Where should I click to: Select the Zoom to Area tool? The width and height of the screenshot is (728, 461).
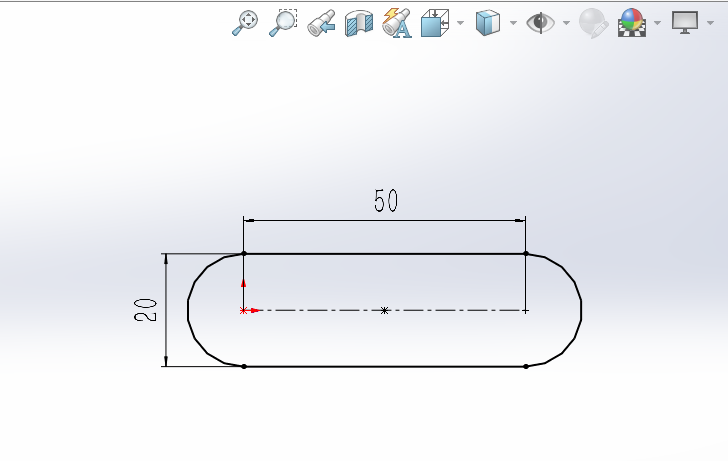click(283, 22)
